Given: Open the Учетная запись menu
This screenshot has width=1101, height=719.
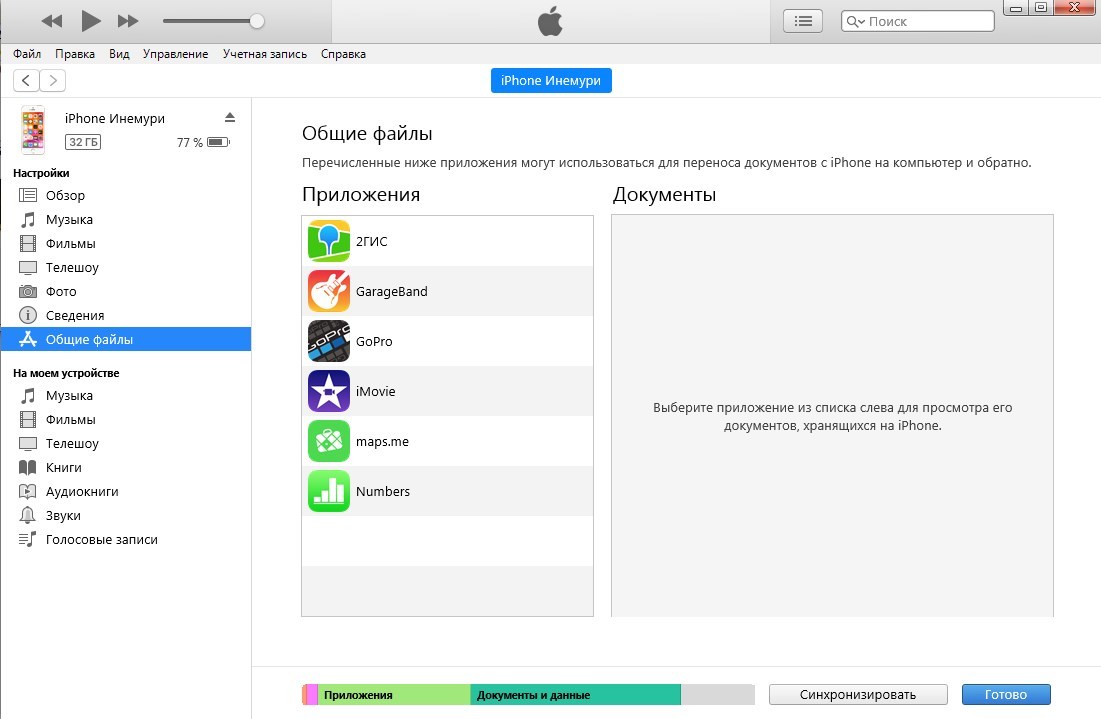Looking at the screenshot, I should (265, 54).
